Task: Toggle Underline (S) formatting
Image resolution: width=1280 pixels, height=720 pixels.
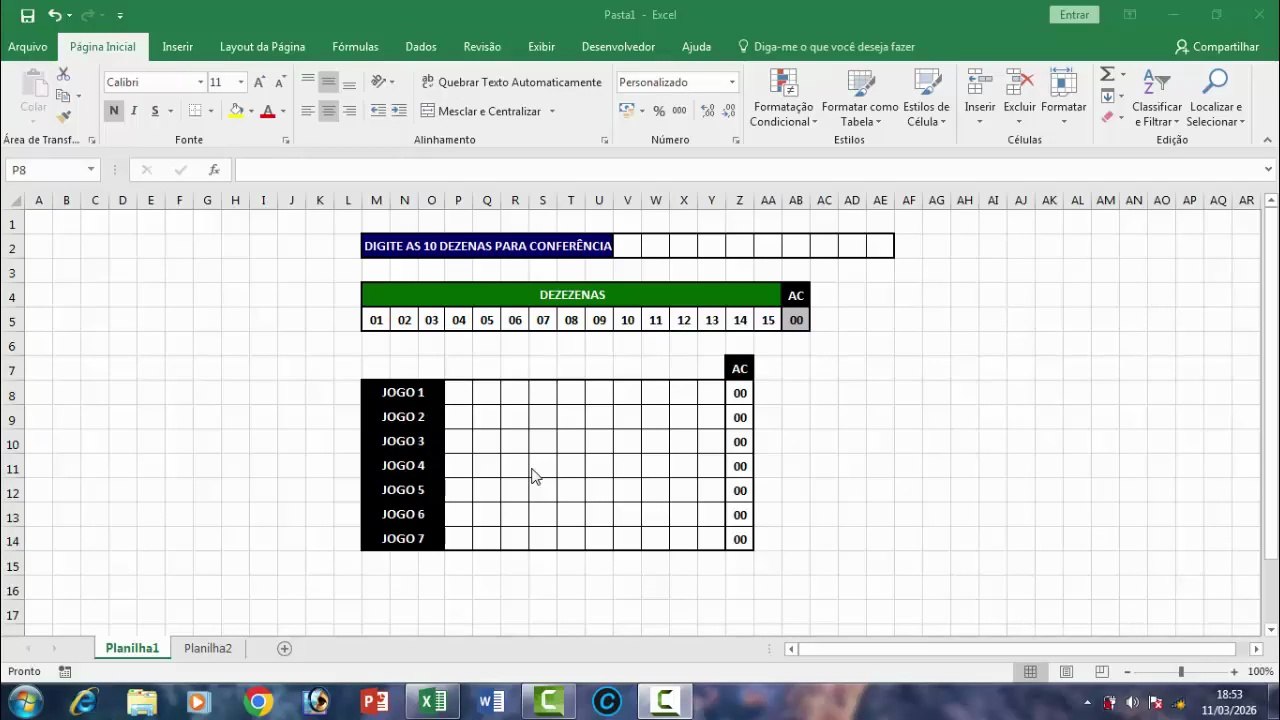Action: [x=154, y=111]
